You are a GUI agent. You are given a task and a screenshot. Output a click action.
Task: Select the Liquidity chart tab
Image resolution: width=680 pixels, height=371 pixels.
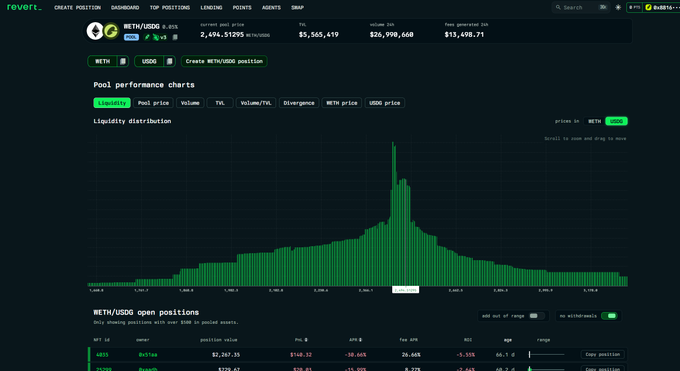click(112, 103)
